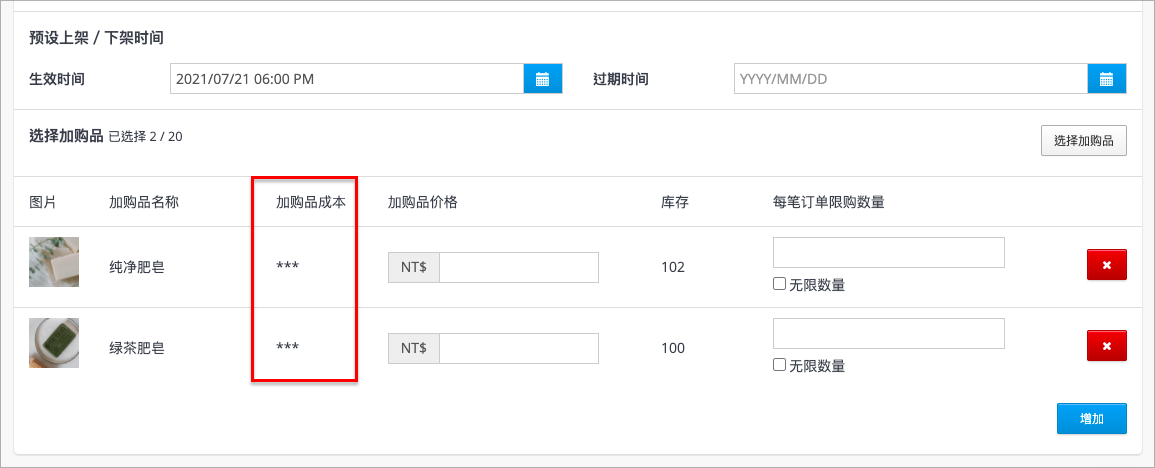The image size is (1155, 468).
Task: Click the 预设上架 / 下架时间 heading
Action: coord(96,38)
